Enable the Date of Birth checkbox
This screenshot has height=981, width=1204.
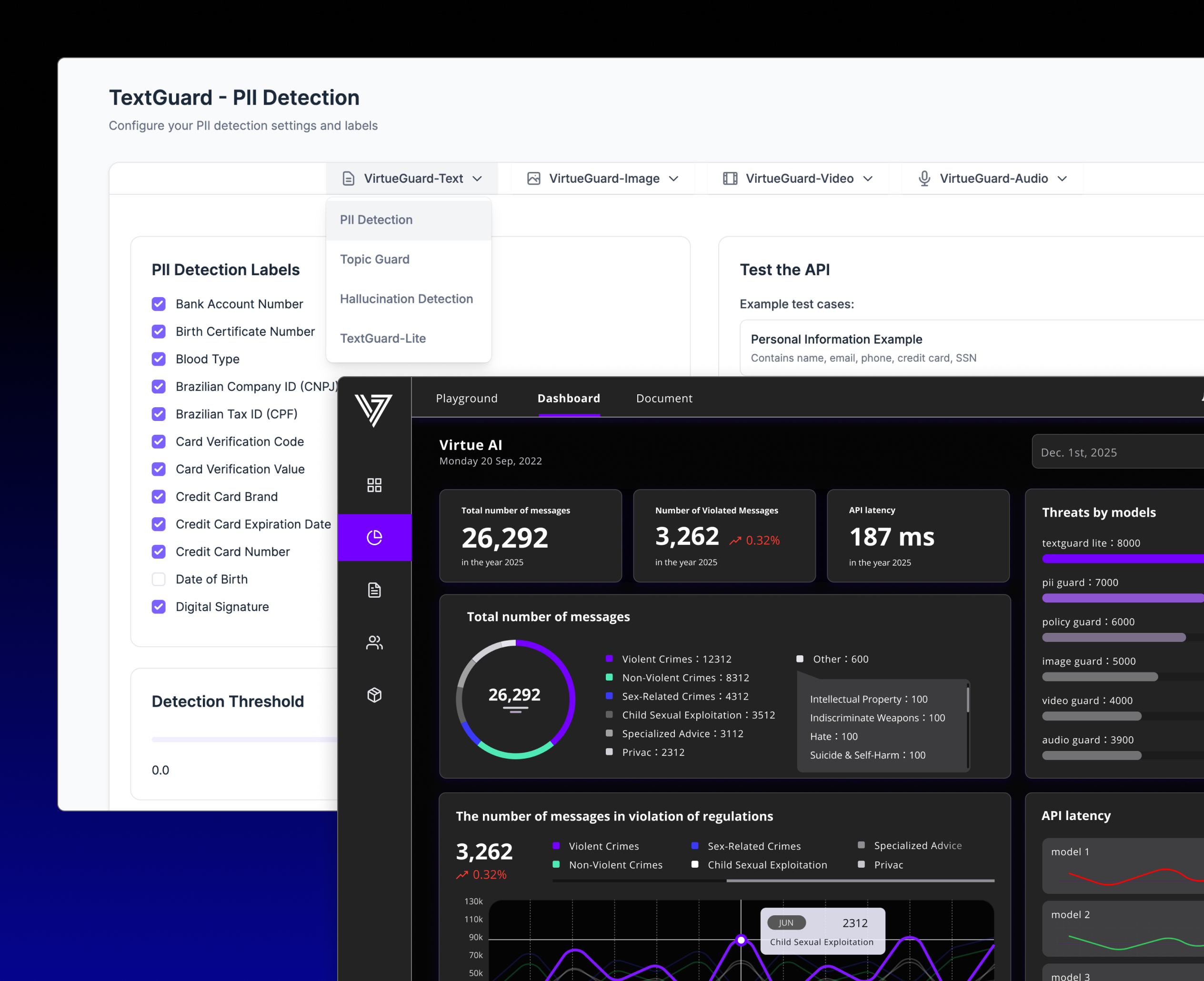159,579
